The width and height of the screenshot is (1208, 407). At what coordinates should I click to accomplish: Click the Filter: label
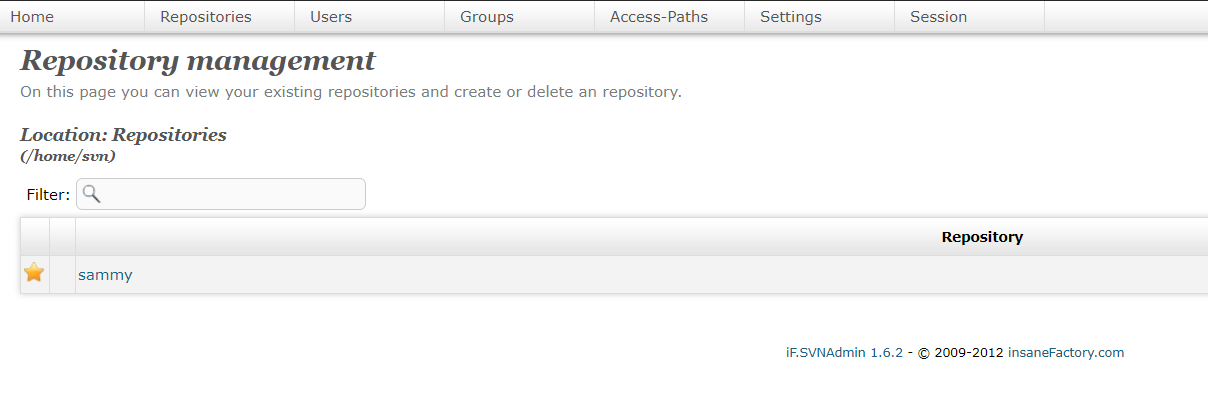coord(48,195)
